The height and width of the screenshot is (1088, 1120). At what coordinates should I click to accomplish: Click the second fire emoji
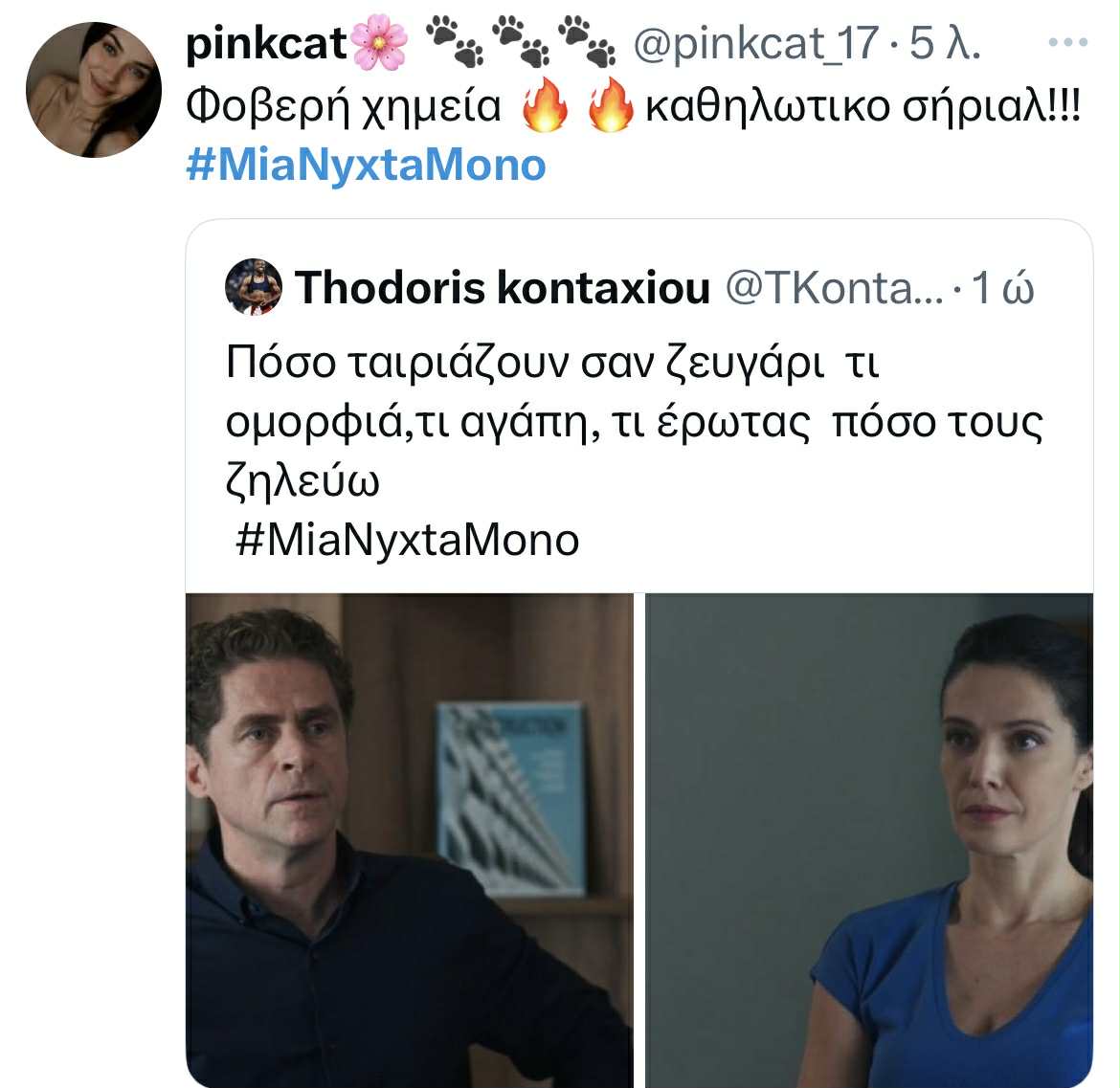(x=610, y=105)
